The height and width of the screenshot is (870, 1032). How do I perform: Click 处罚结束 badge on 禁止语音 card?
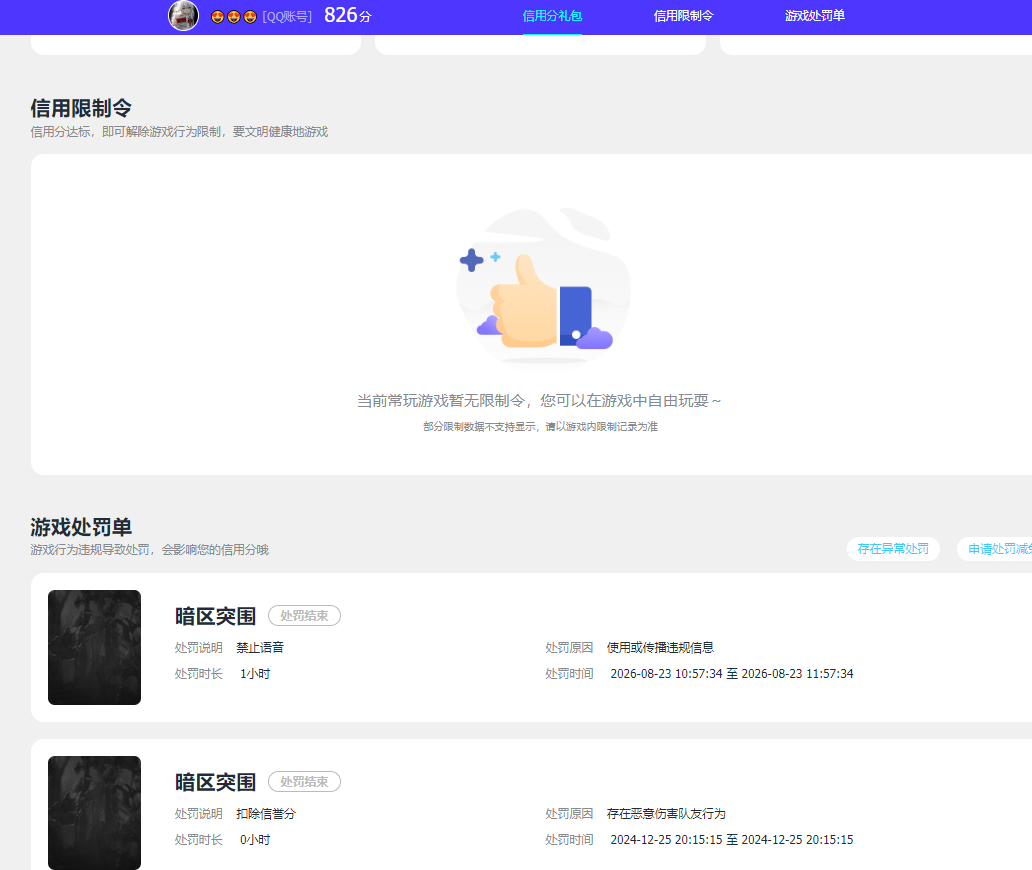click(x=304, y=616)
